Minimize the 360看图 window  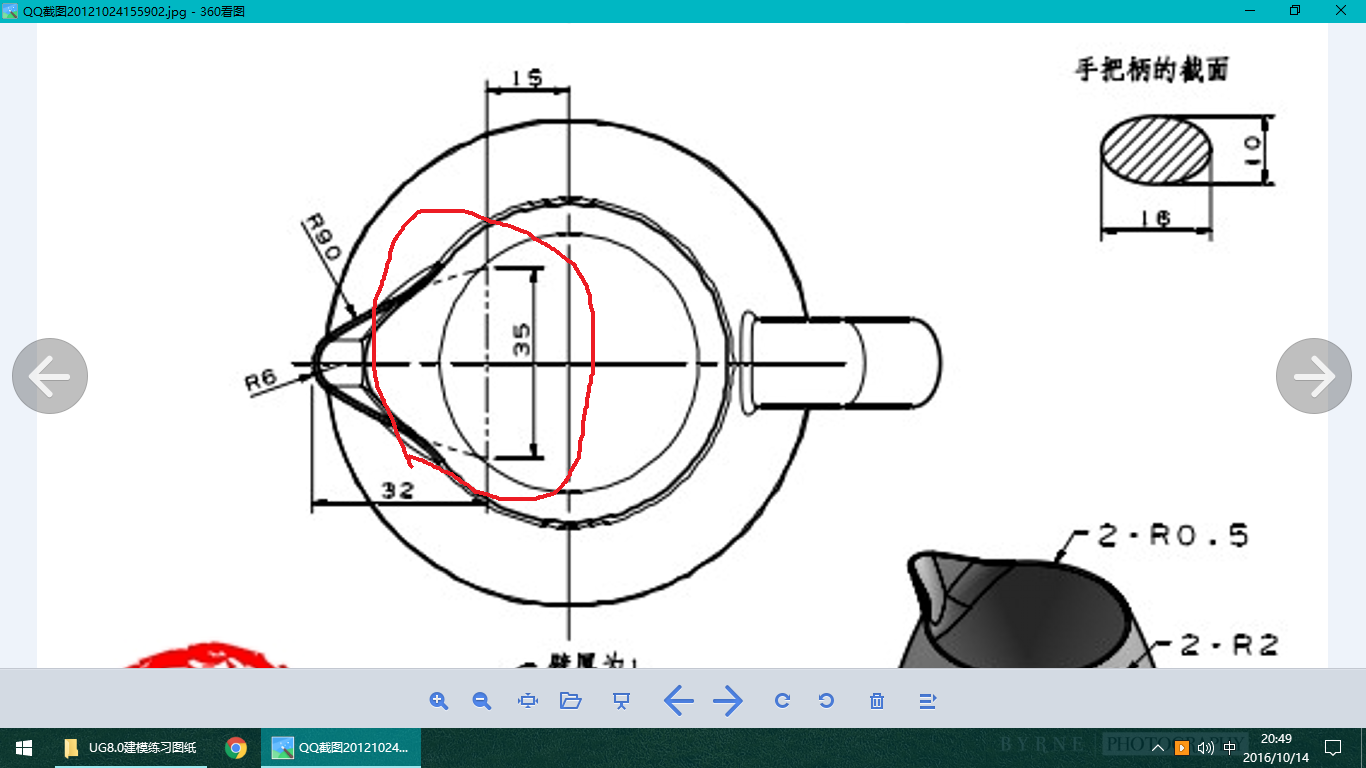(1249, 10)
